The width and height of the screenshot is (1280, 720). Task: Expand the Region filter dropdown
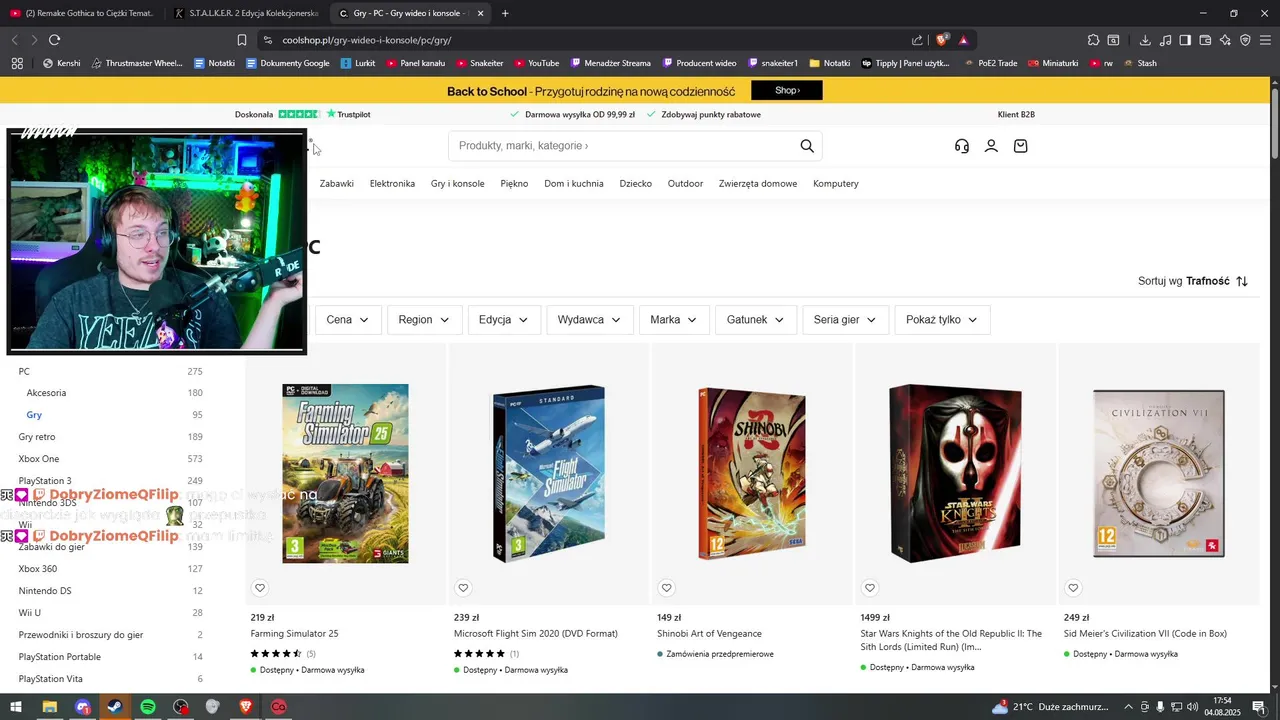tap(424, 320)
